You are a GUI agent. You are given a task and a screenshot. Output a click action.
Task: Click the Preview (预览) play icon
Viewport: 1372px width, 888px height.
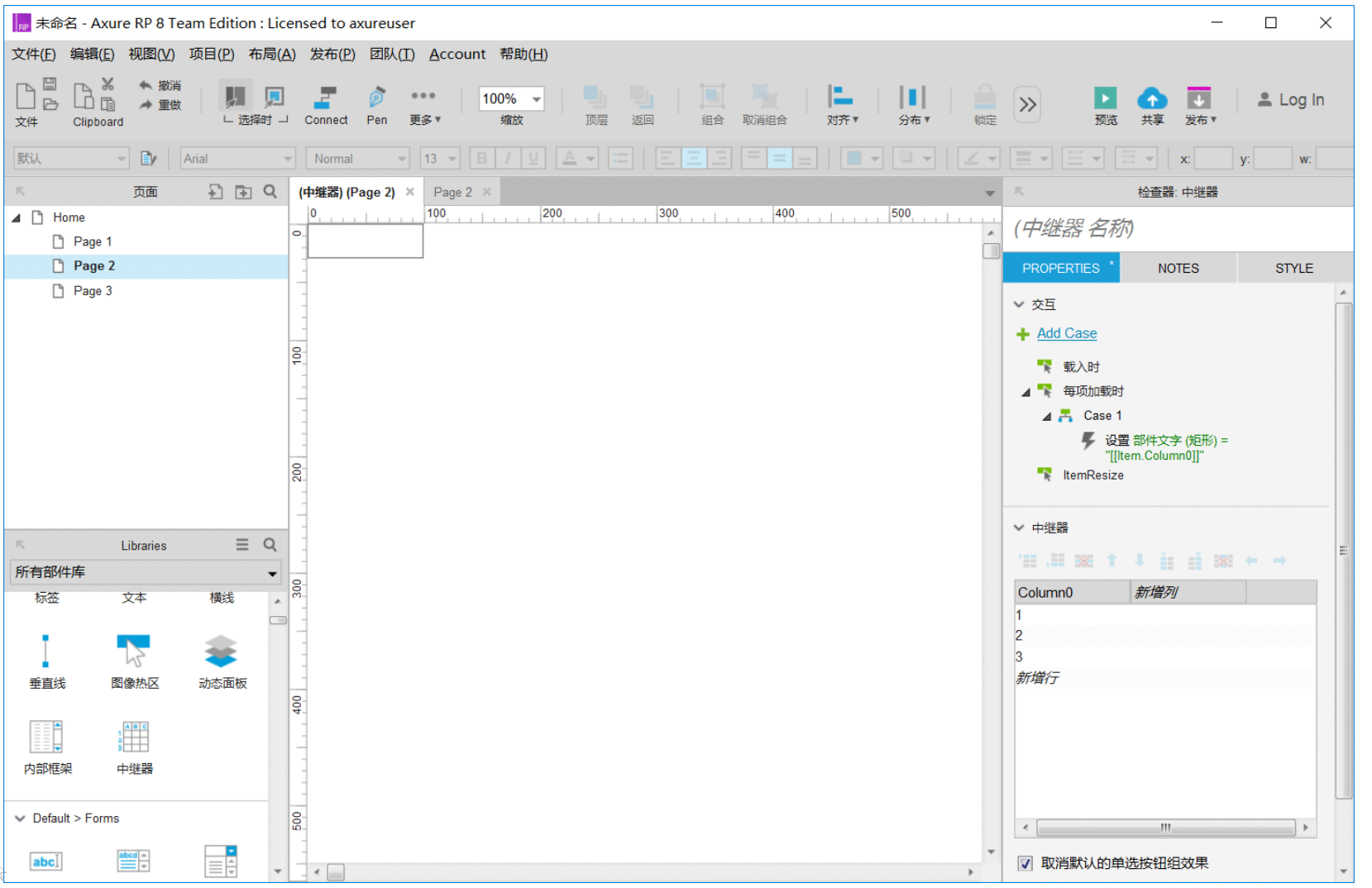[1106, 98]
